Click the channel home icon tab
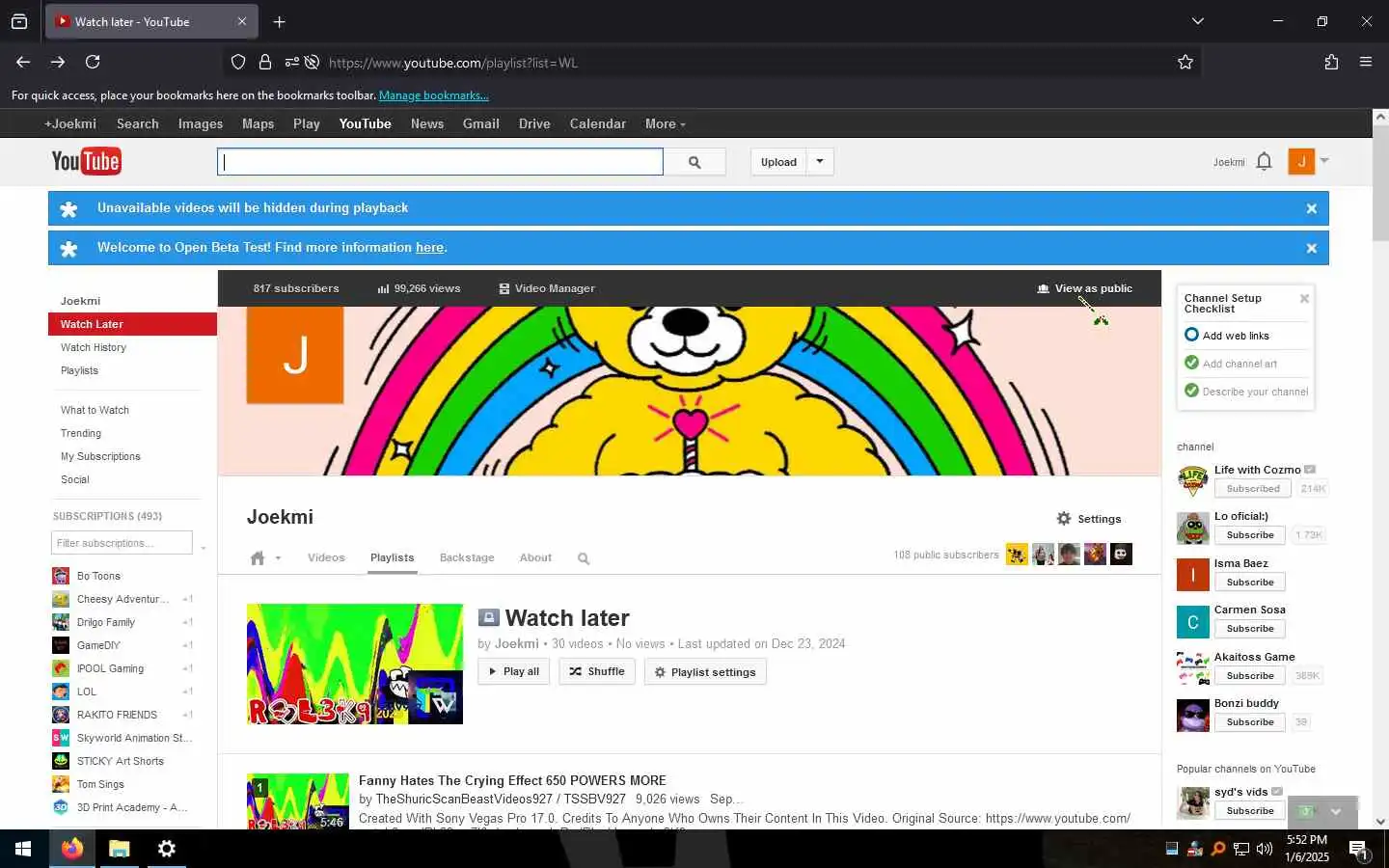The height and width of the screenshot is (868, 1389). (x=258, y=558)
